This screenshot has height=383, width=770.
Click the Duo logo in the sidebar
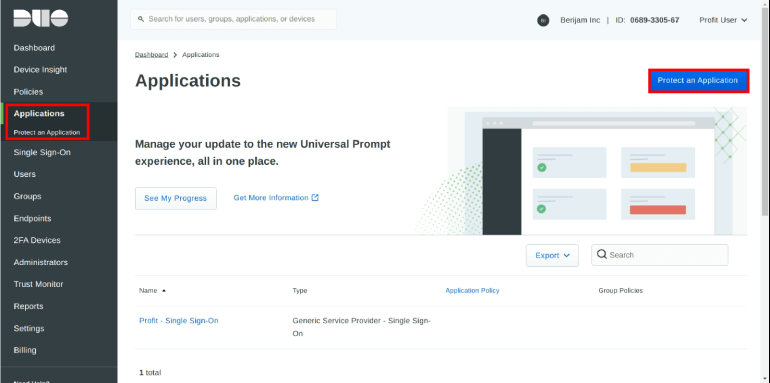(41, 19)
